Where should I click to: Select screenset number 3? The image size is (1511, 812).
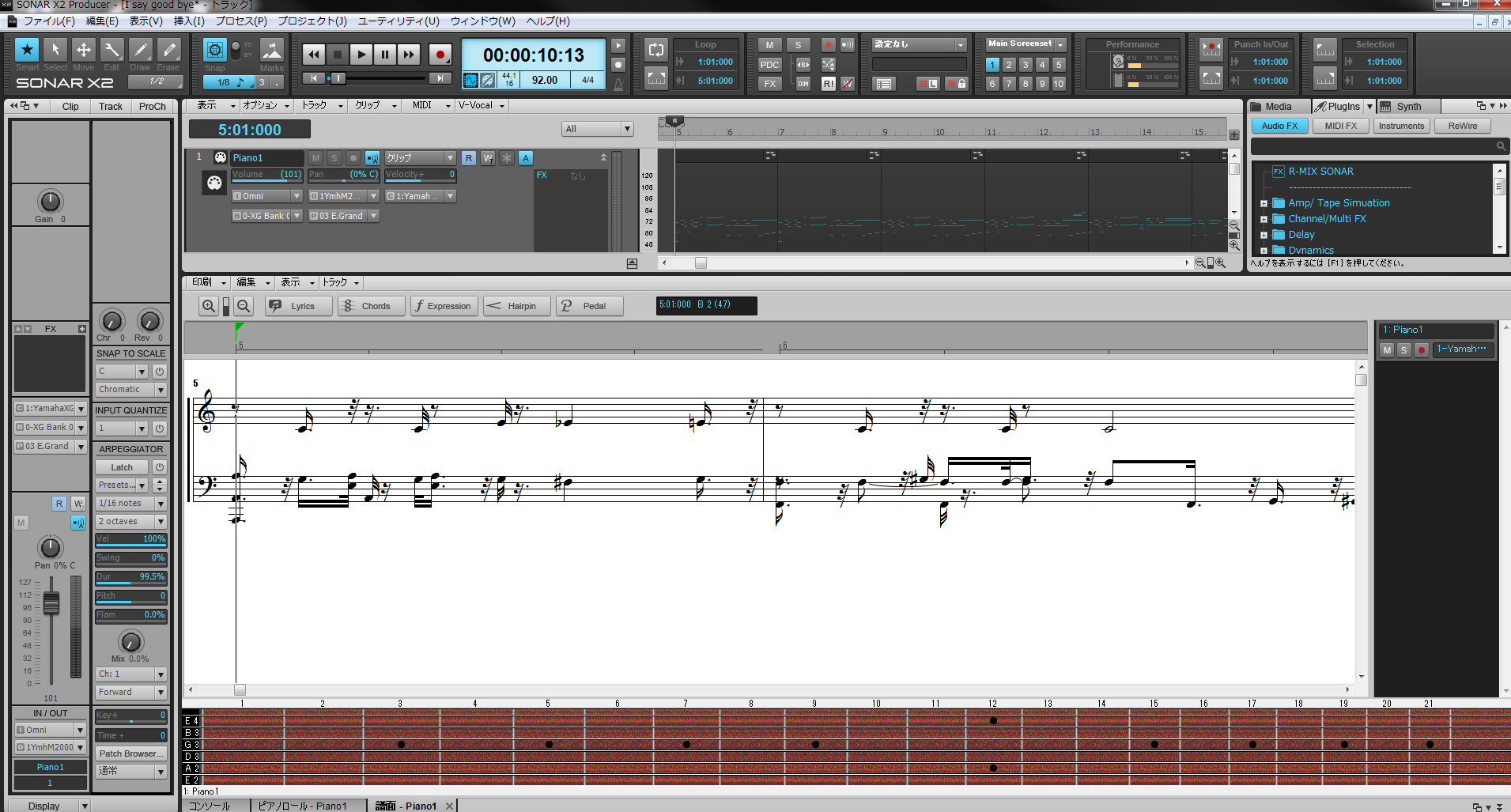(1026, 64)
